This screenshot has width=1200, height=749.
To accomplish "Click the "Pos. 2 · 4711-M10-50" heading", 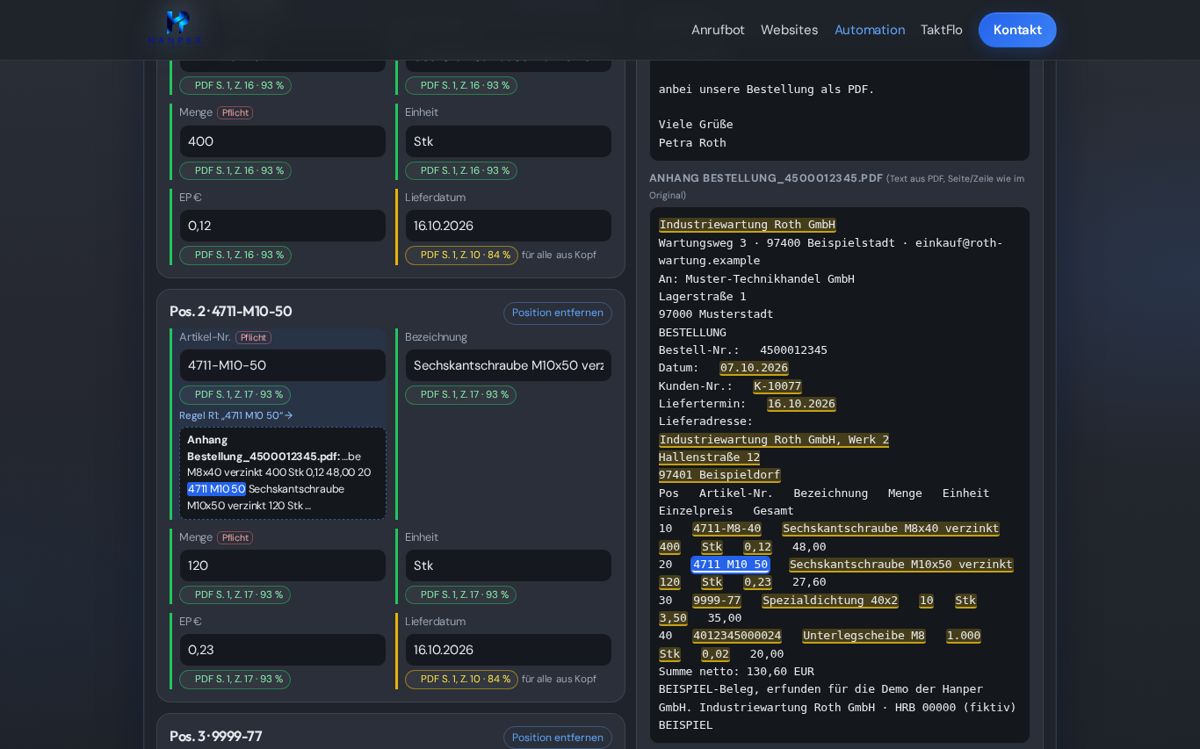I will pyautogui.click(x=231, y=312).
